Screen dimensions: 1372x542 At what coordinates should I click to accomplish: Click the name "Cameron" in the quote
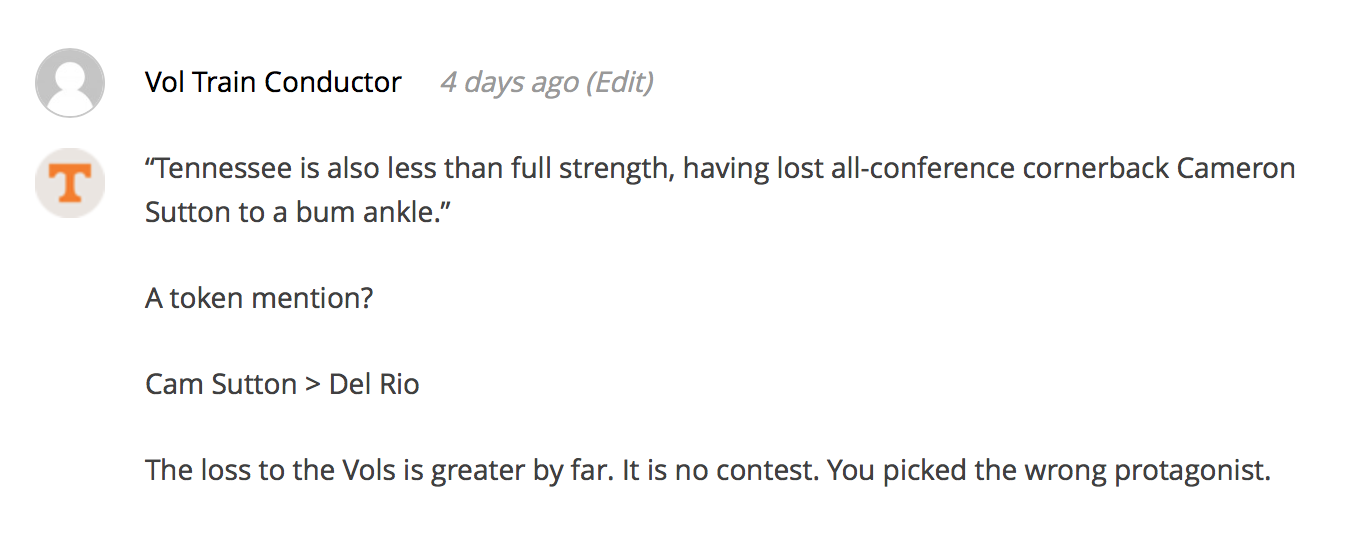[1236, 168]
